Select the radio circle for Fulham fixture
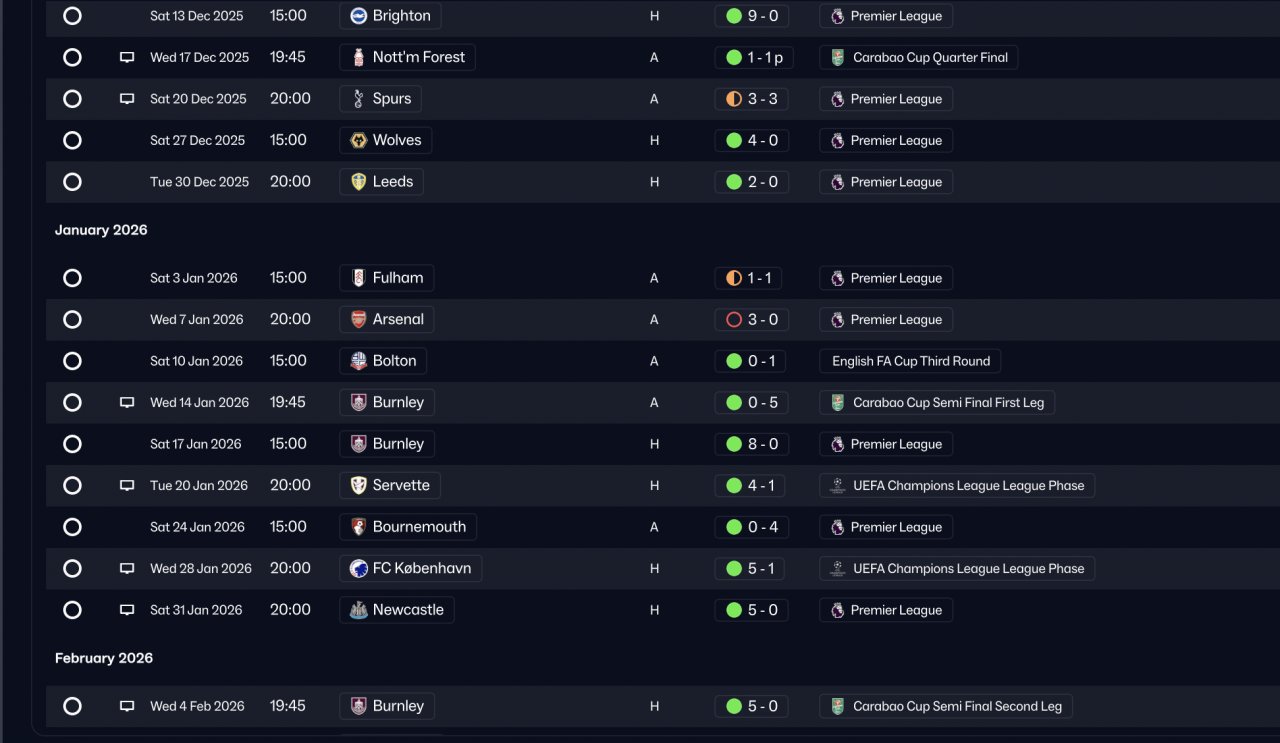The height and width of the screenshot is (743, 1280). coord(72,278)
